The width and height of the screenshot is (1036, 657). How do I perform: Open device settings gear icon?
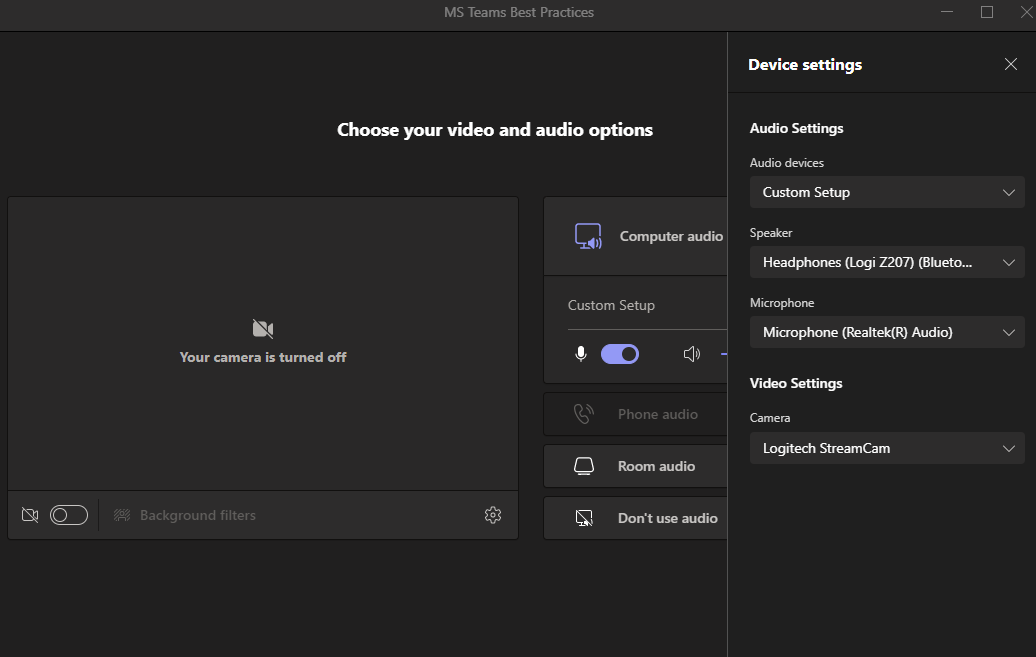493,515
